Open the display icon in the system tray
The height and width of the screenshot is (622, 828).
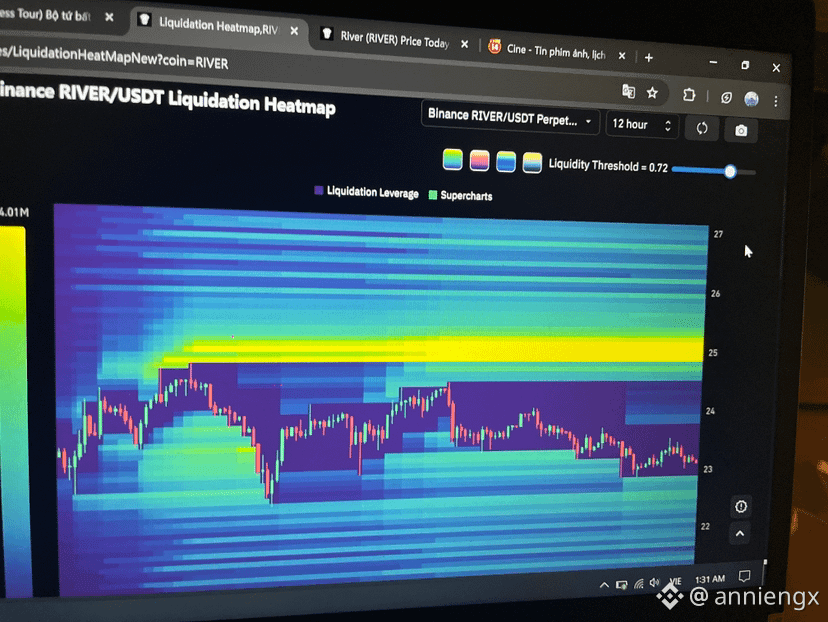pos(622,585)
